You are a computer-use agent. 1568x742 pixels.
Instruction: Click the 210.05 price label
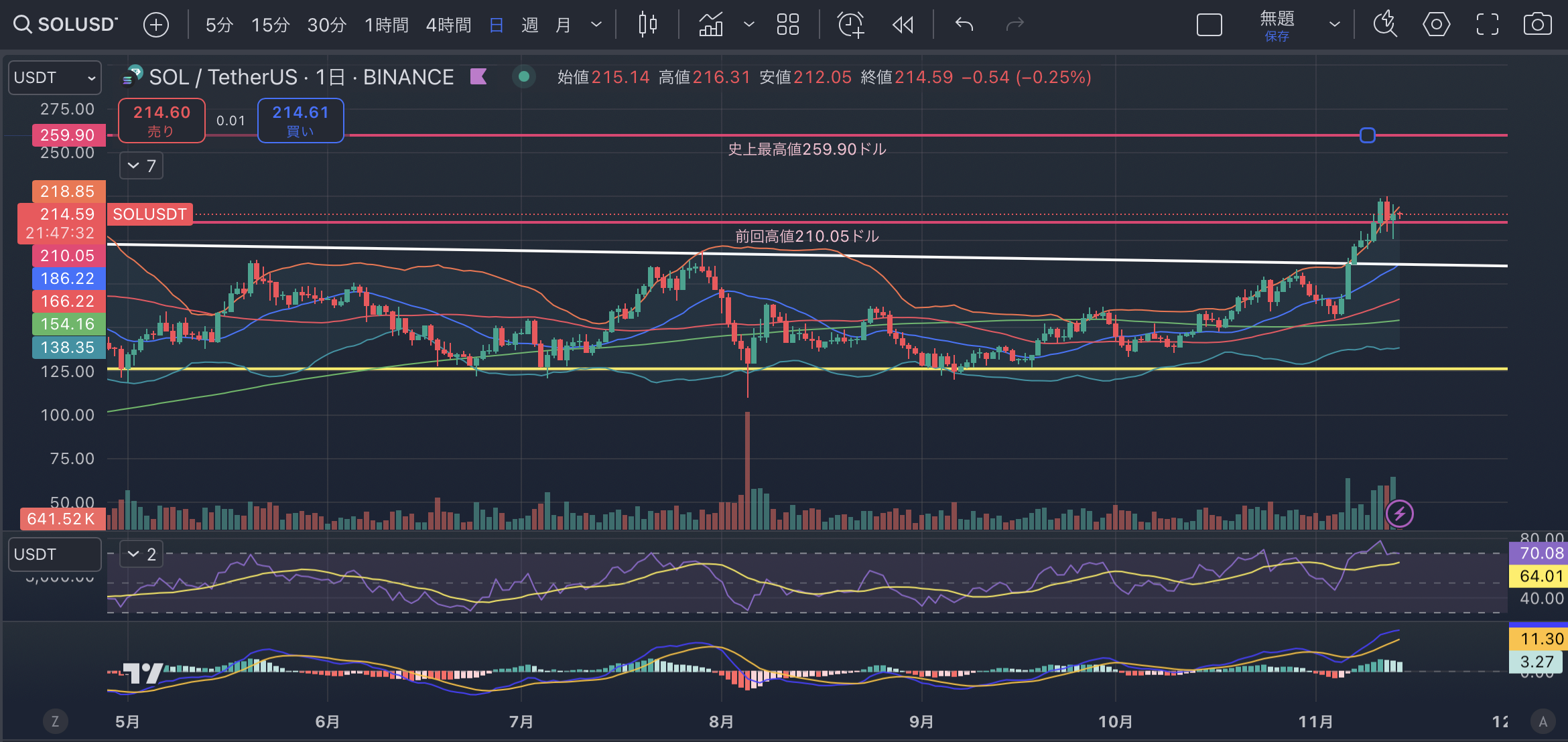(x=68, y=256)
